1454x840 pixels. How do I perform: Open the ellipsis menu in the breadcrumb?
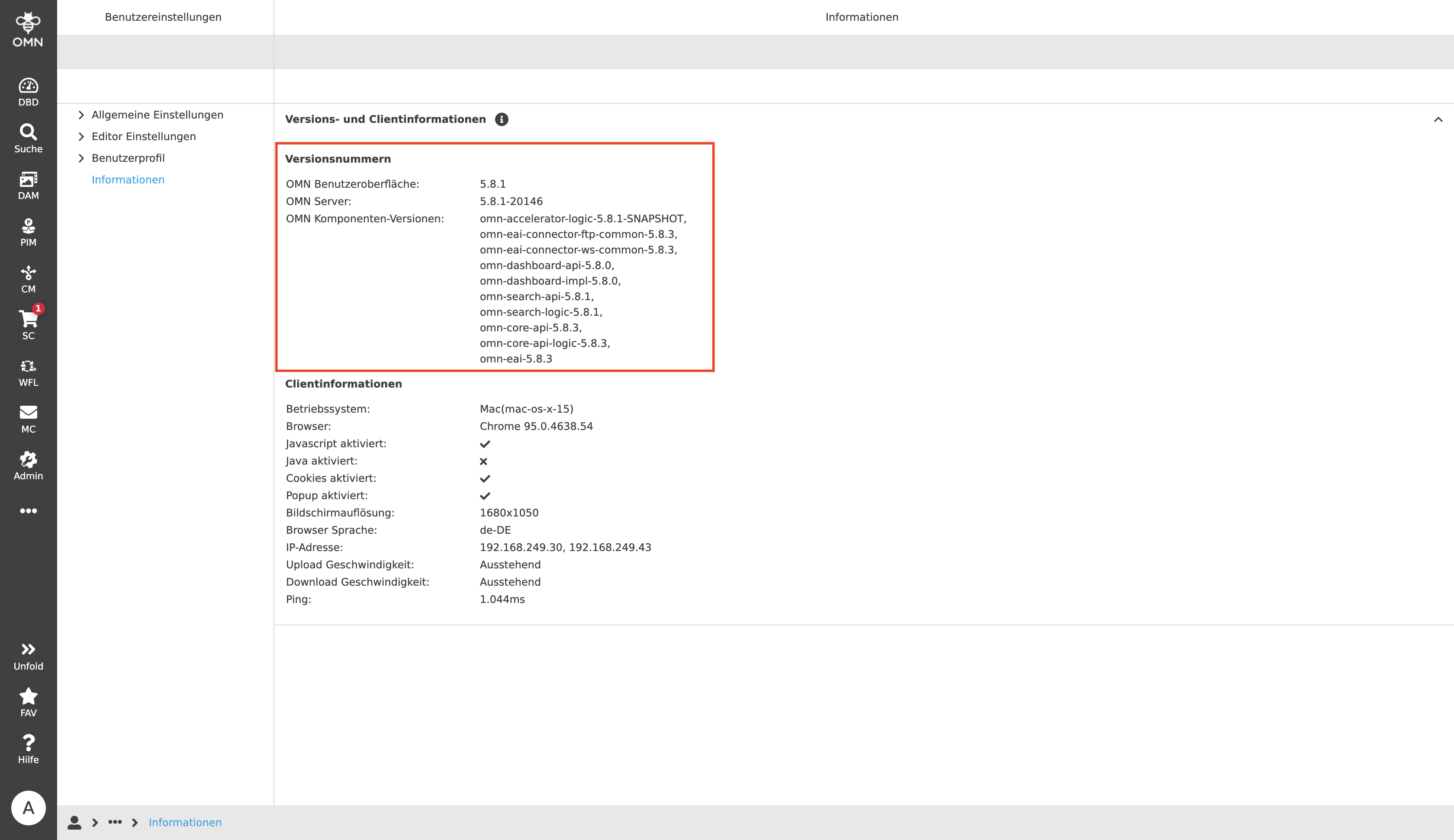tap(116, 822)
